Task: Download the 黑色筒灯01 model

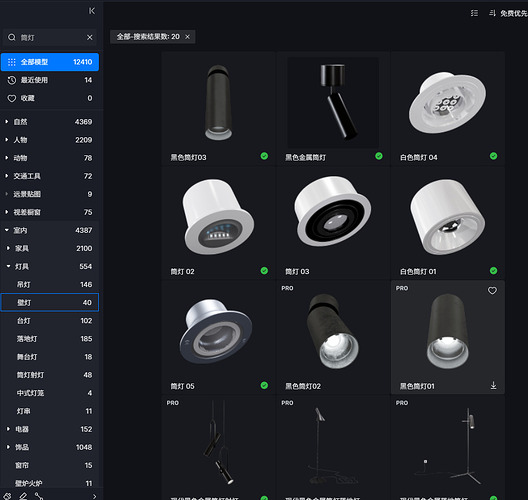Action: tap(493, 385)
